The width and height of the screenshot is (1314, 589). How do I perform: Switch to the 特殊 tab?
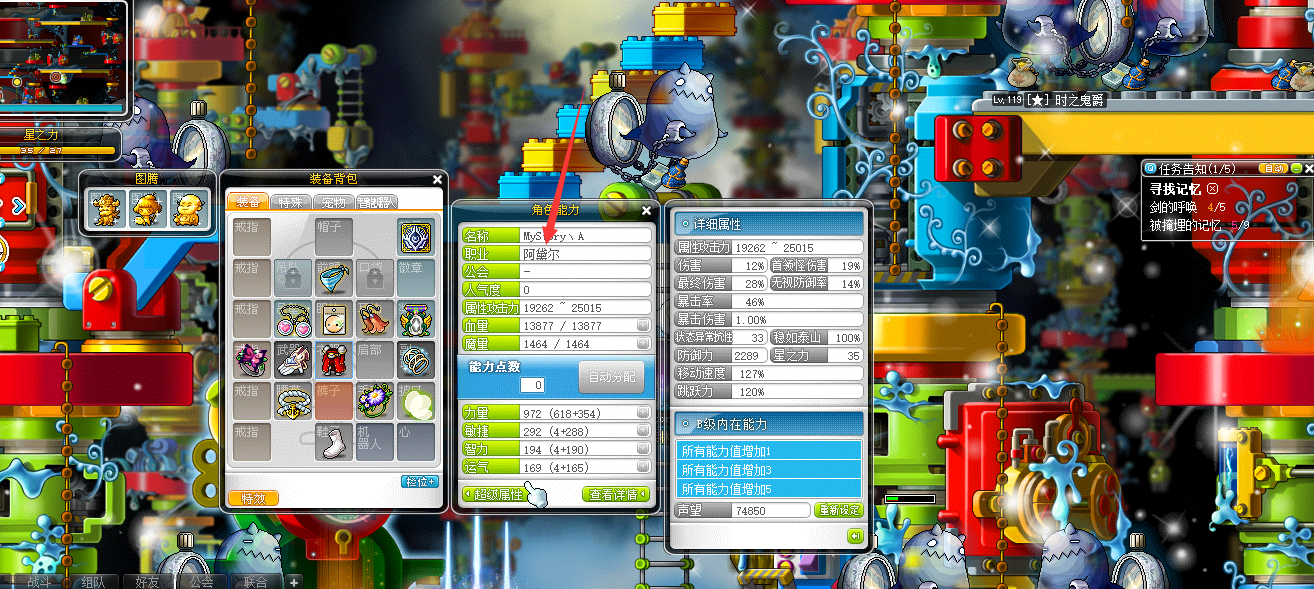pos(291,202)
